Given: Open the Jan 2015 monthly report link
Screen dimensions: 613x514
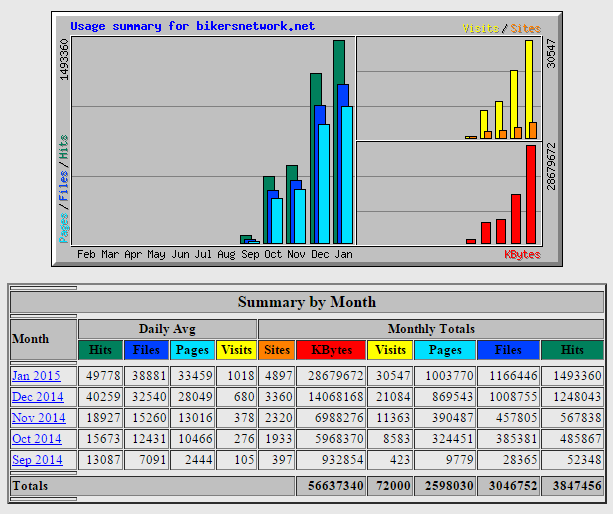Looking at the screenshot, I should pyautogui.click(x=36, y=376).
